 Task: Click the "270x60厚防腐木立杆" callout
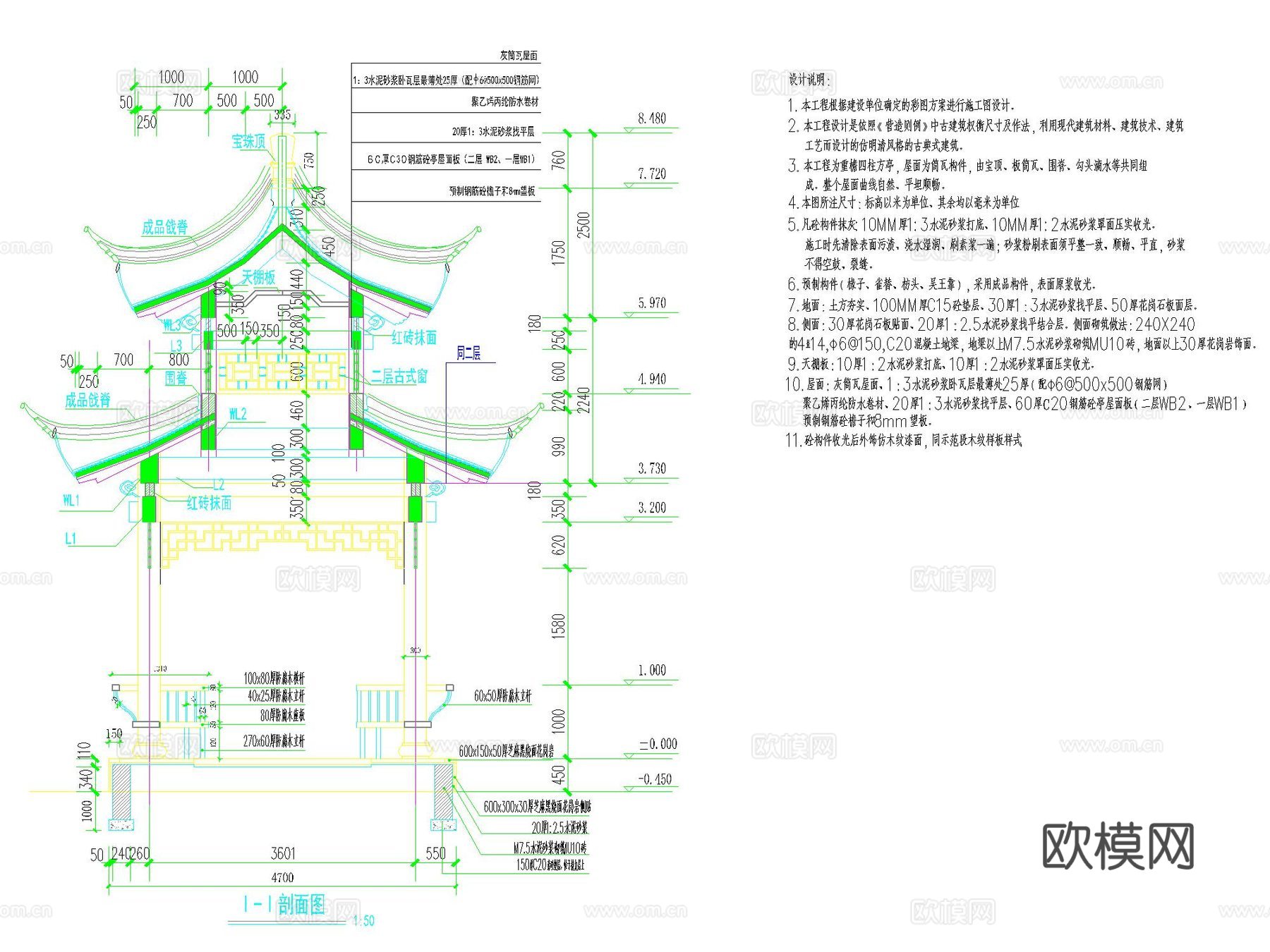(274, 741)
